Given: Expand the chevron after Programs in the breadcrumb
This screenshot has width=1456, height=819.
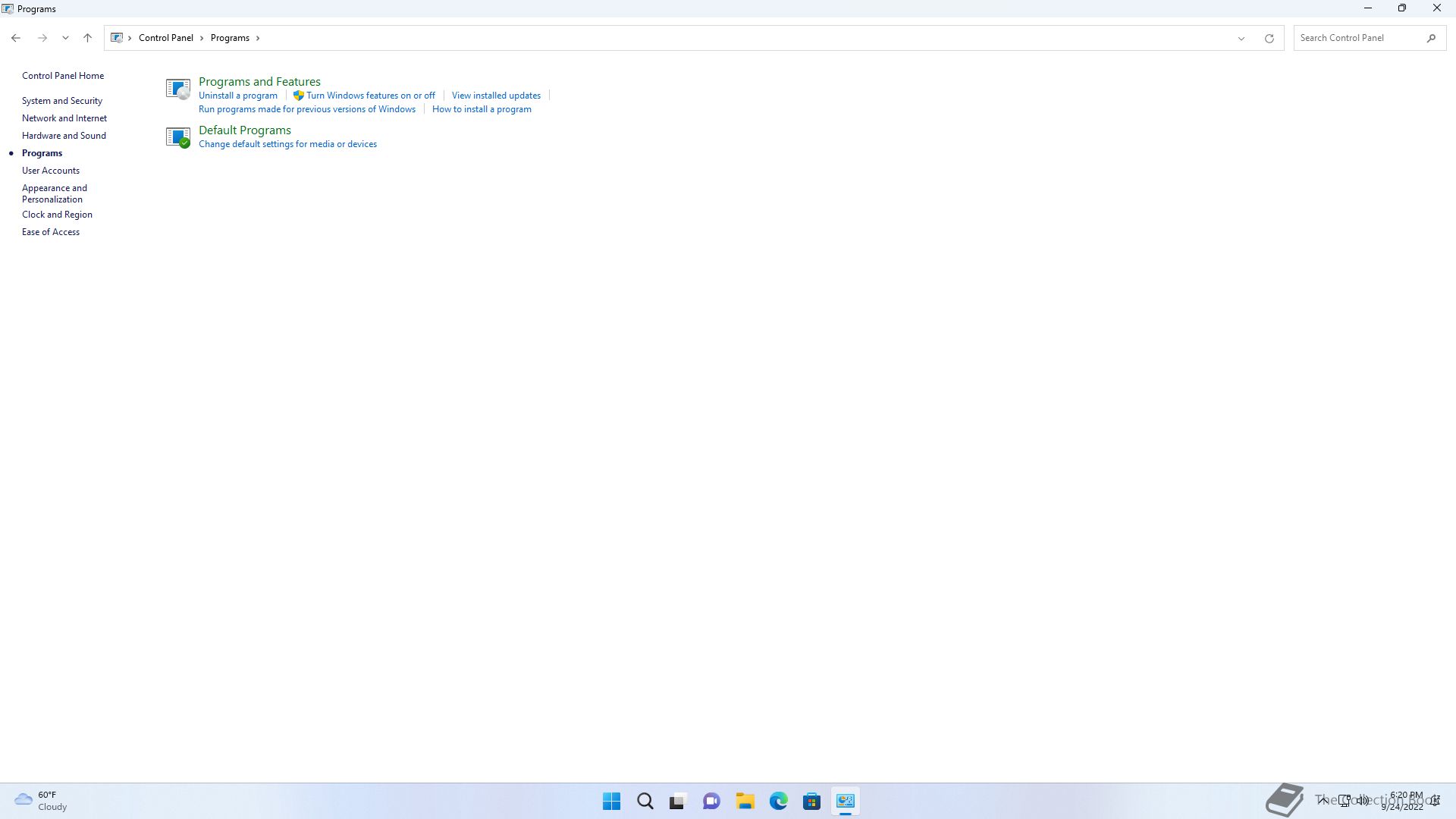Looking at the screenshot, I should click(x=258, y=38).
